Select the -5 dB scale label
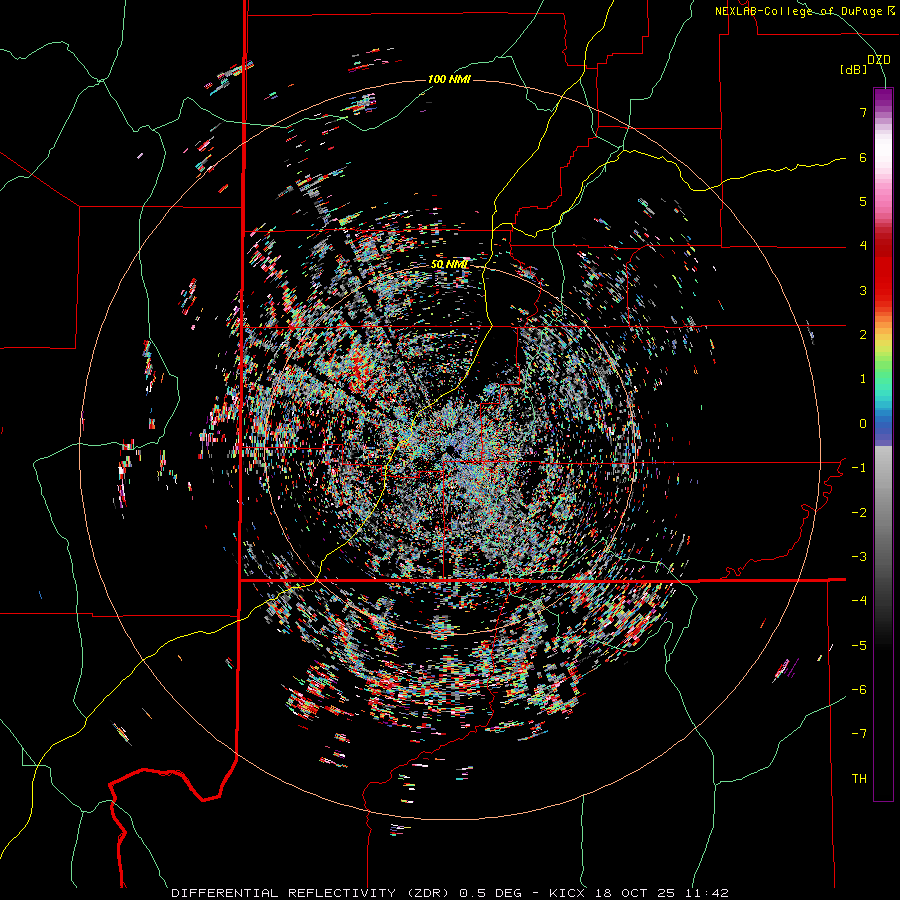 tap(859, 646)
